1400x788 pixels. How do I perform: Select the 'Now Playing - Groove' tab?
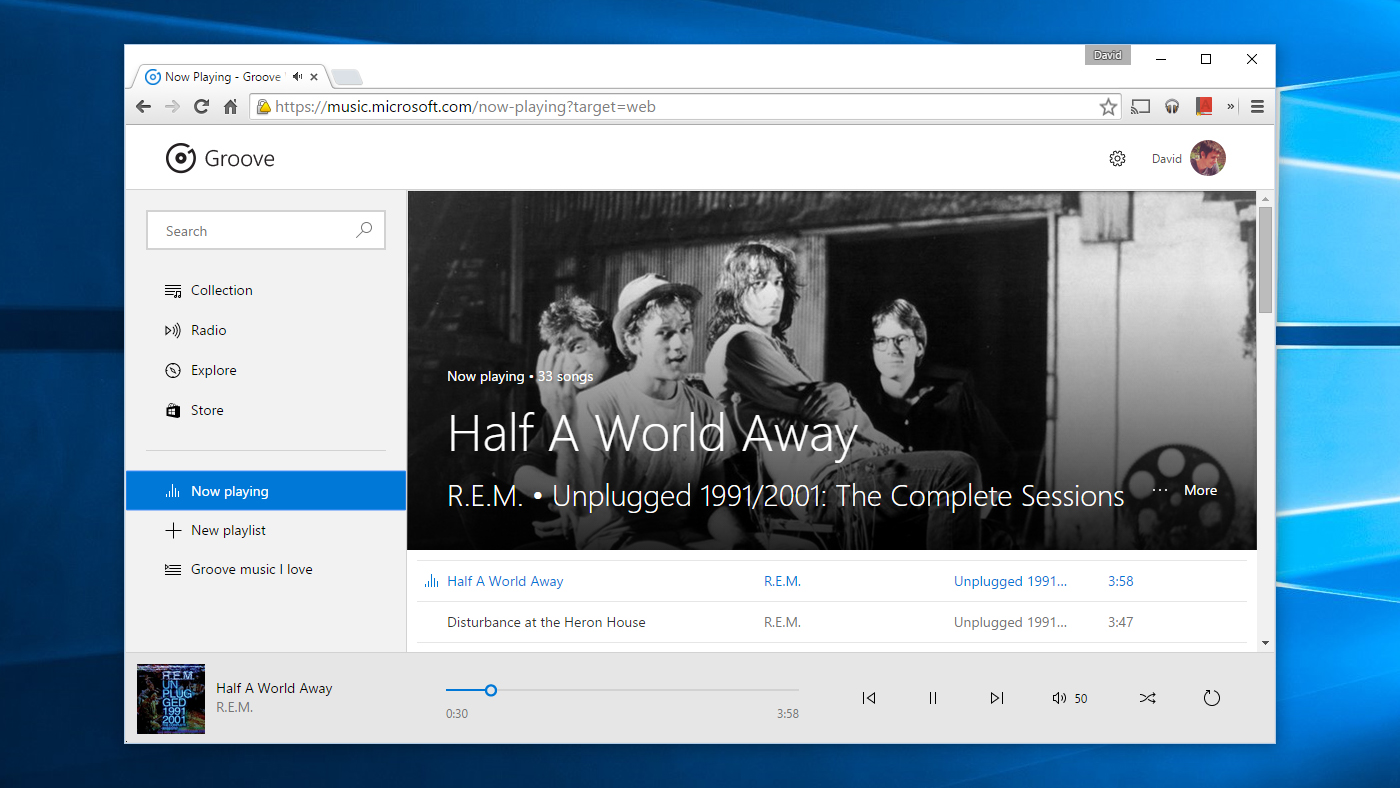(230, 76)
